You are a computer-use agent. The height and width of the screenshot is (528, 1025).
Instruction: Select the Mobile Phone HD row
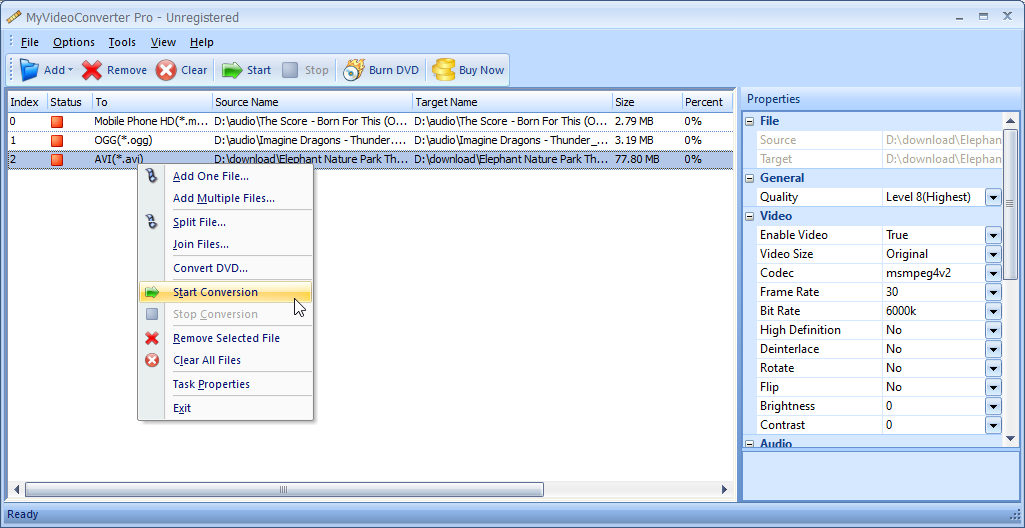(x=370, y=122)
